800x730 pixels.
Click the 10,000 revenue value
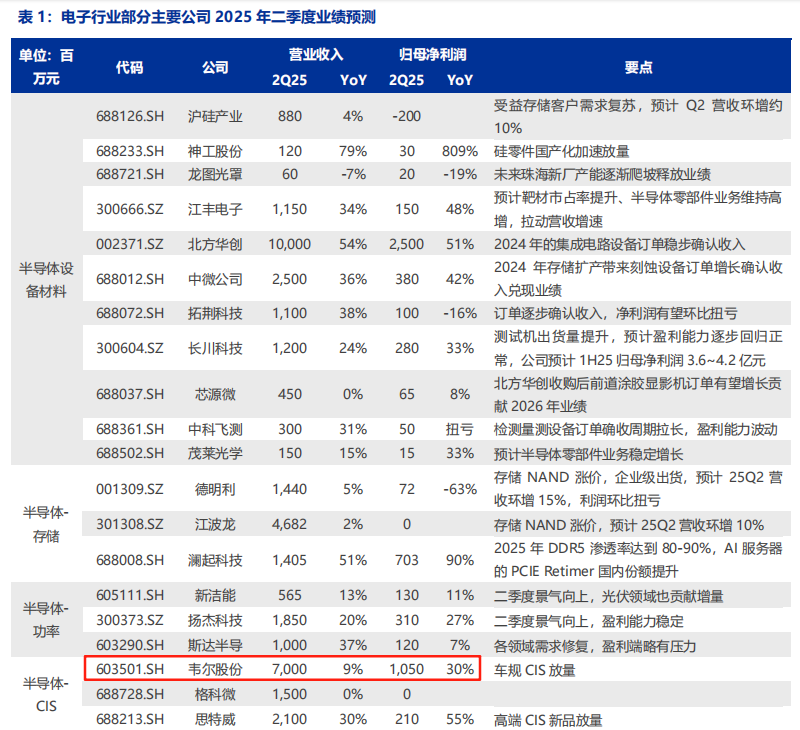tap(290, 244)
